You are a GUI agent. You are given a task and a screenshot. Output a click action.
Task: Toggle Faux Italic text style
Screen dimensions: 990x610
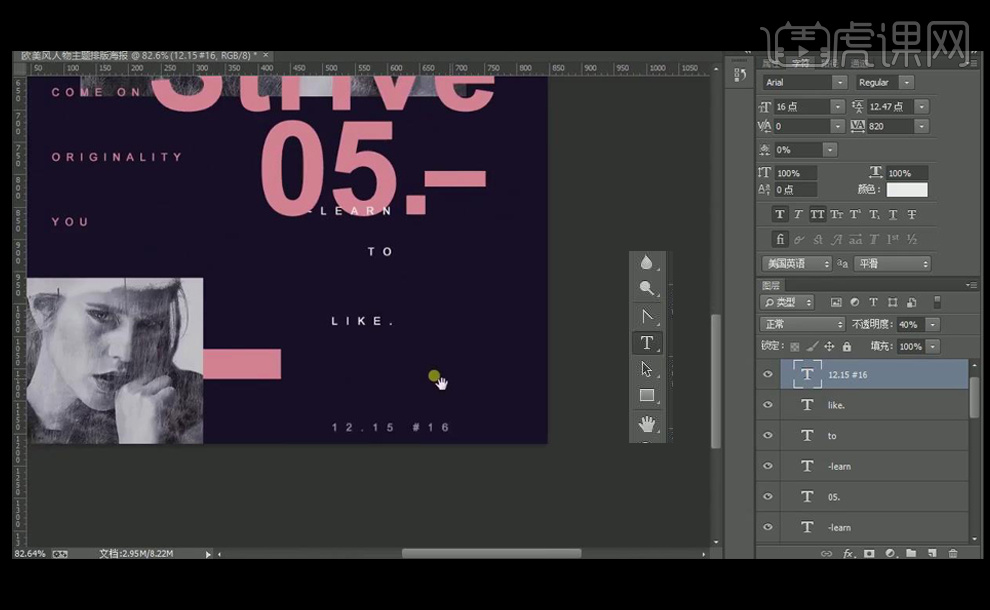pyautogui.click(x=799, y=215)
